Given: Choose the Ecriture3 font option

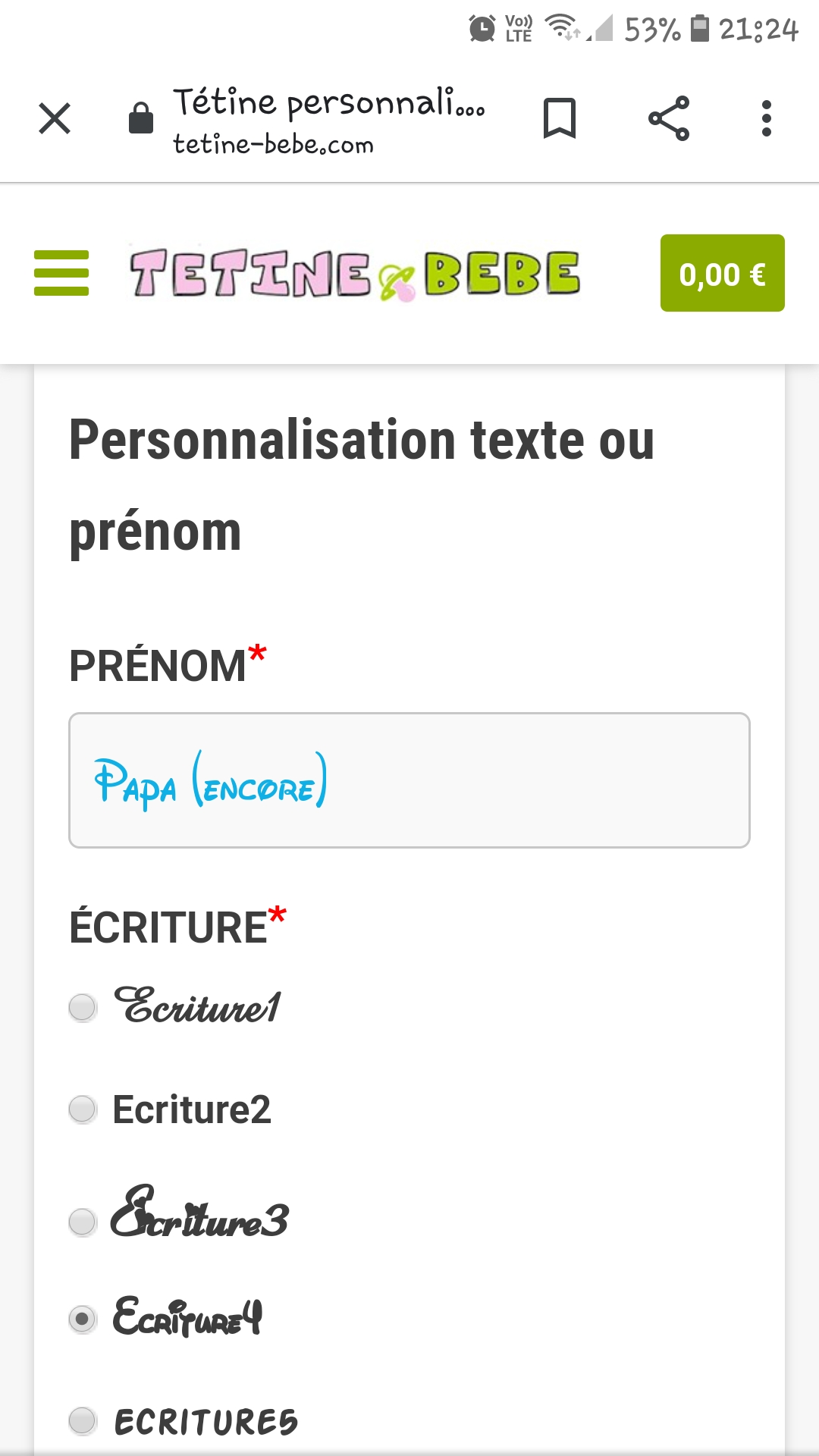Looking at the screenshot, I should (x=83, y=1222).
